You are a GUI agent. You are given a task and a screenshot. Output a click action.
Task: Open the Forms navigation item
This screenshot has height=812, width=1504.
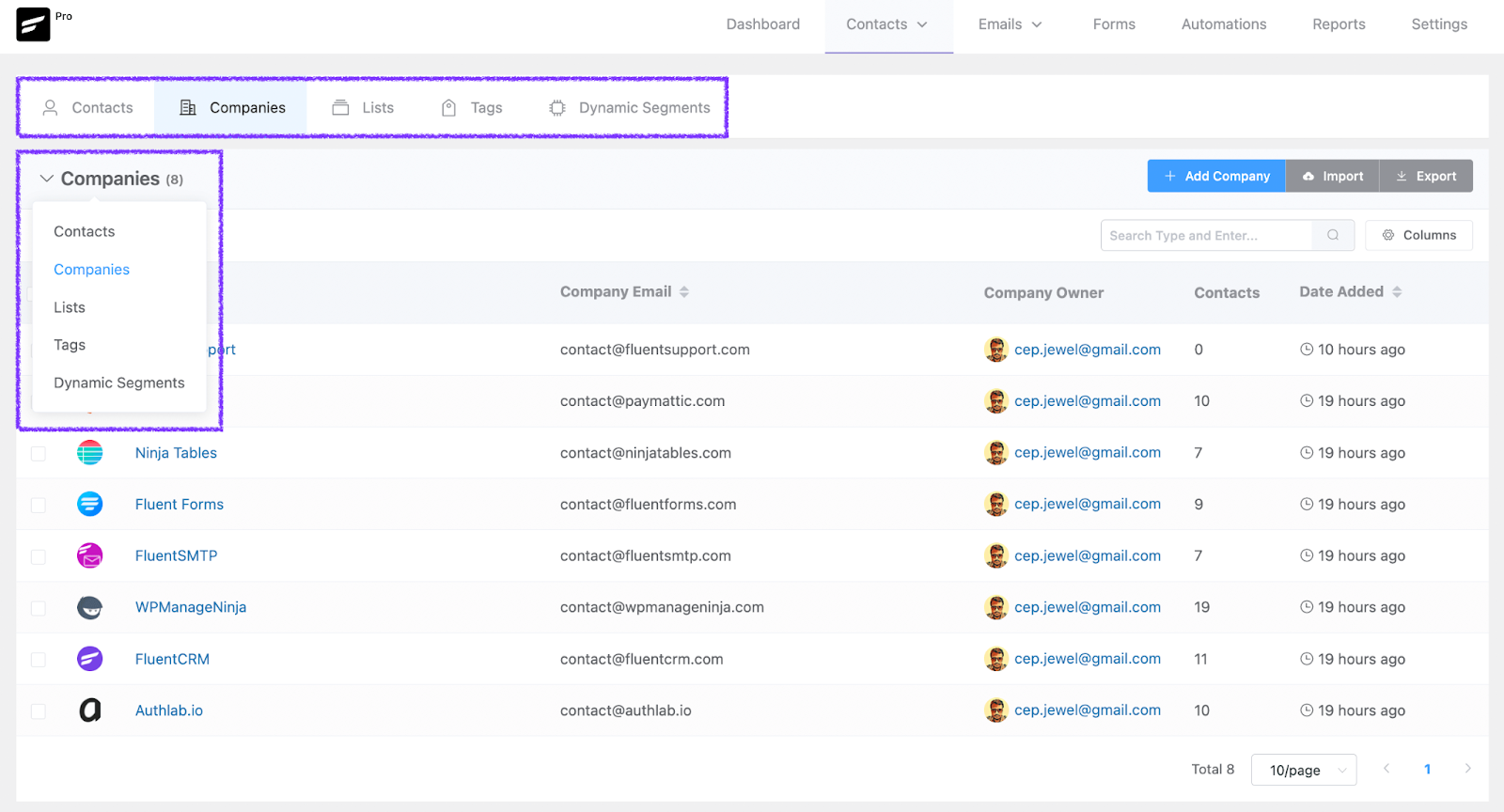(1114, 24)
